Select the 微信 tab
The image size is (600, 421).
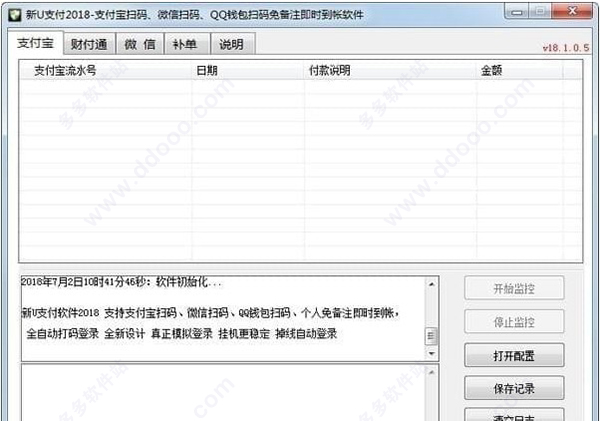click(x=140, y=44)
